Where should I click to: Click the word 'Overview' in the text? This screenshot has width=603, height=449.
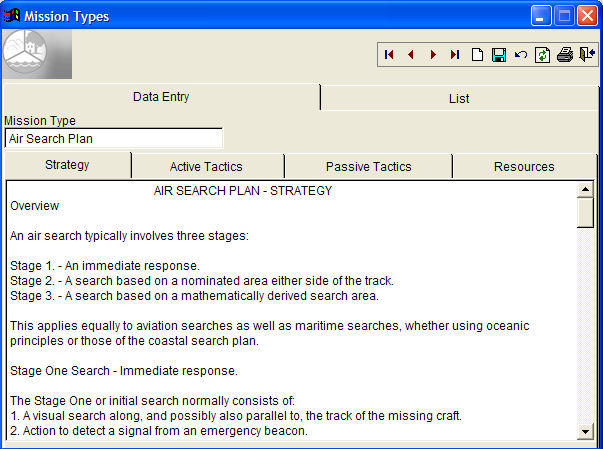tap(35, 206)
